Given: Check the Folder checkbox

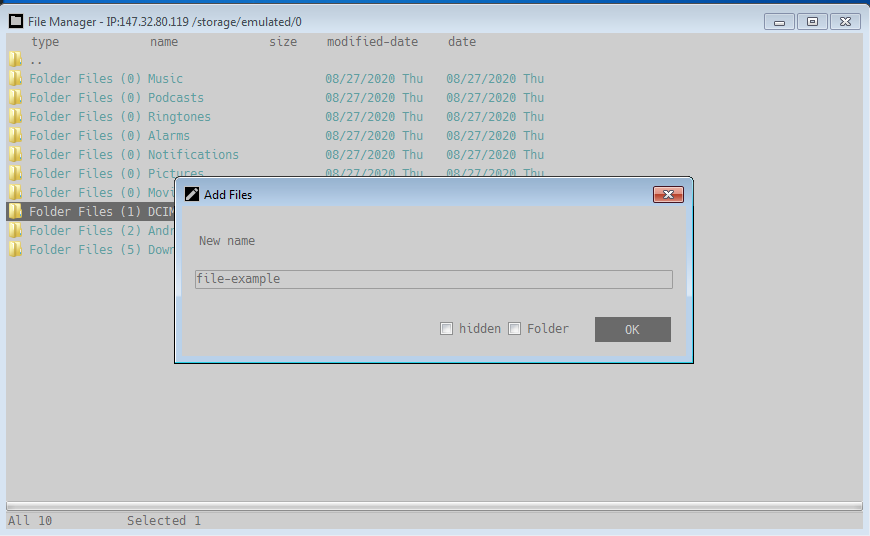Looking at the screenshot, I should pyautogui.click(x=514, y=328).
